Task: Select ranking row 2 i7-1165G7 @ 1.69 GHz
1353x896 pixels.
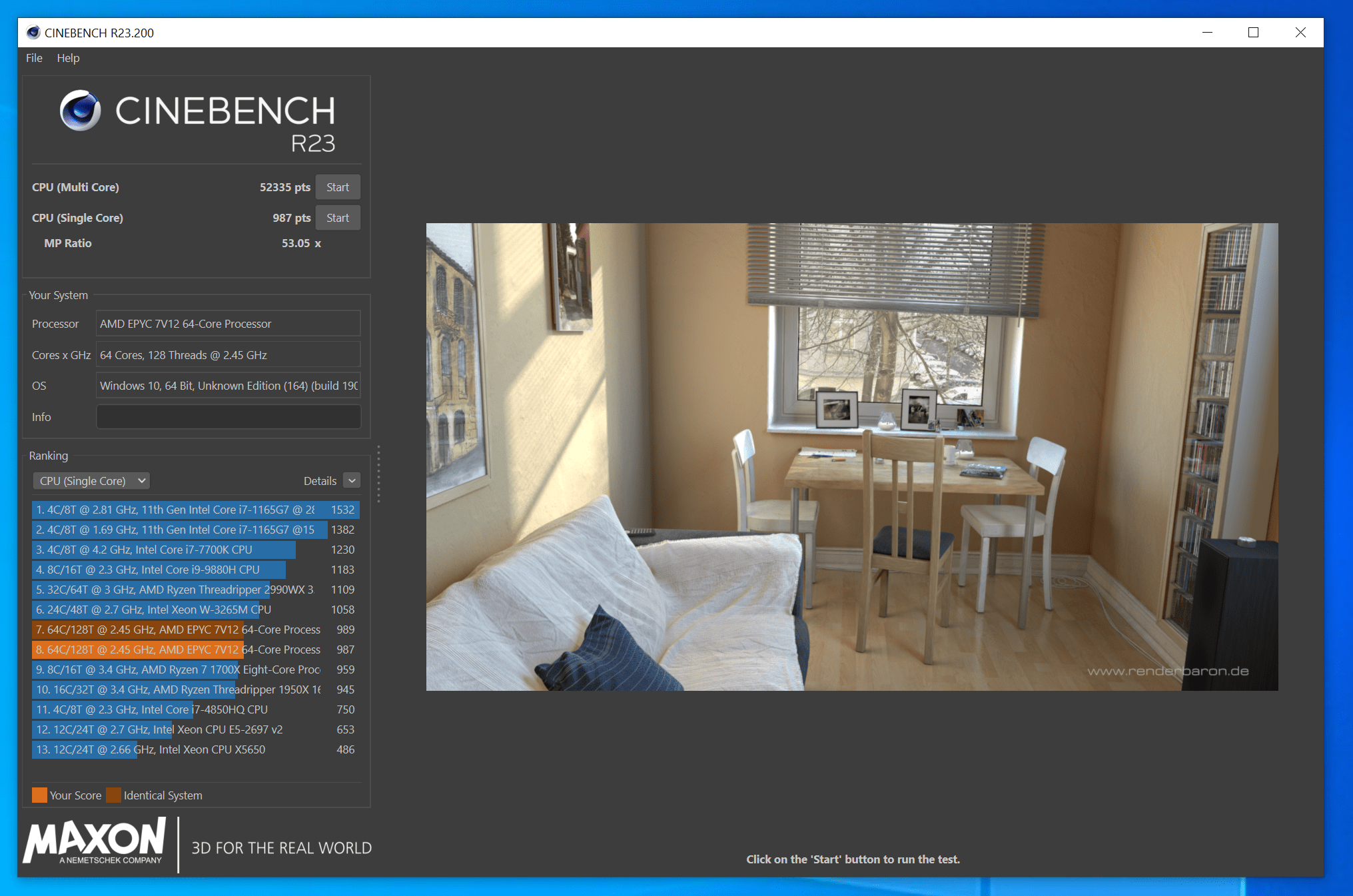Action: tap(196, 530)
